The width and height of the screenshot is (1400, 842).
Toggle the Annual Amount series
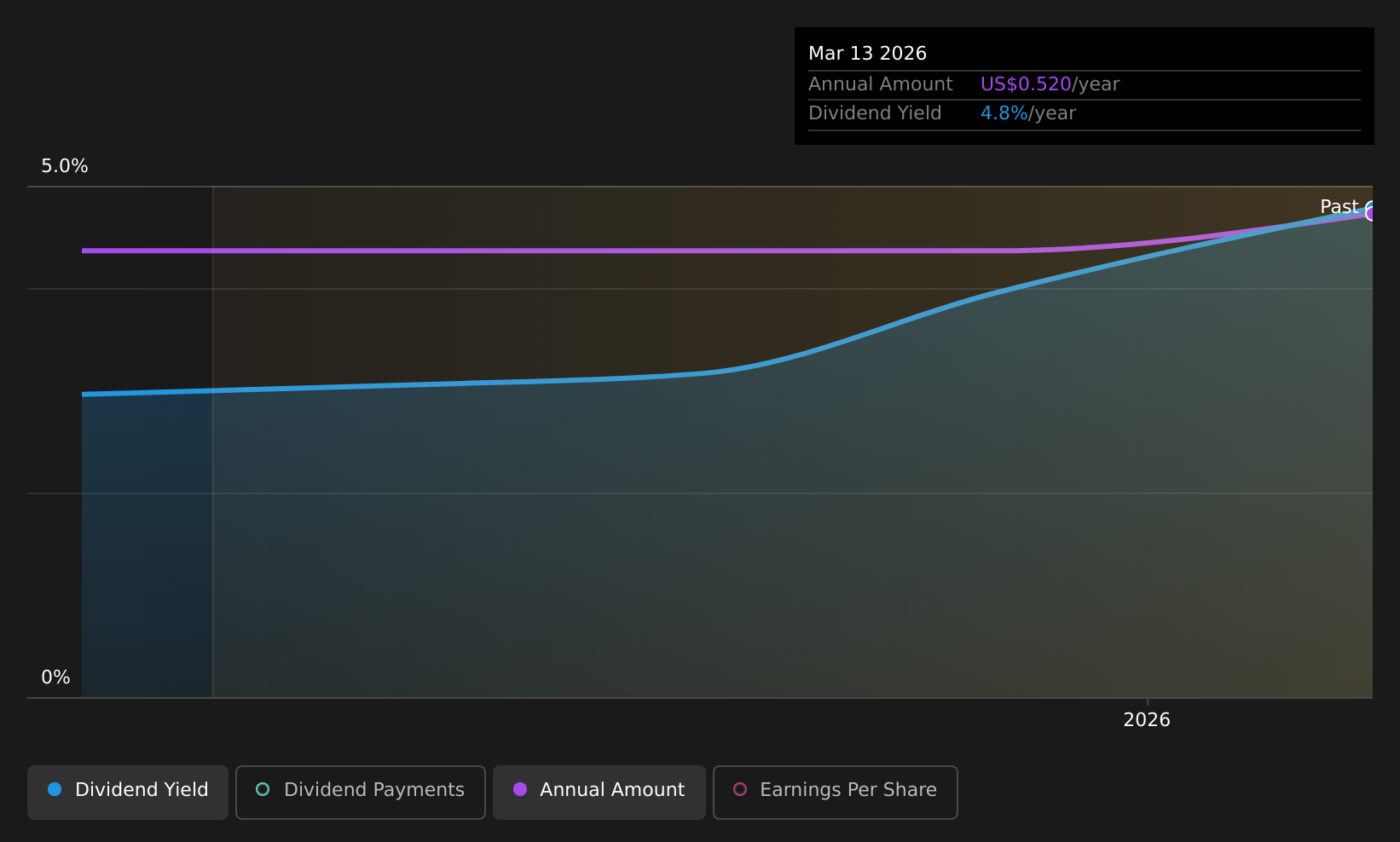(x=599, y=793)
